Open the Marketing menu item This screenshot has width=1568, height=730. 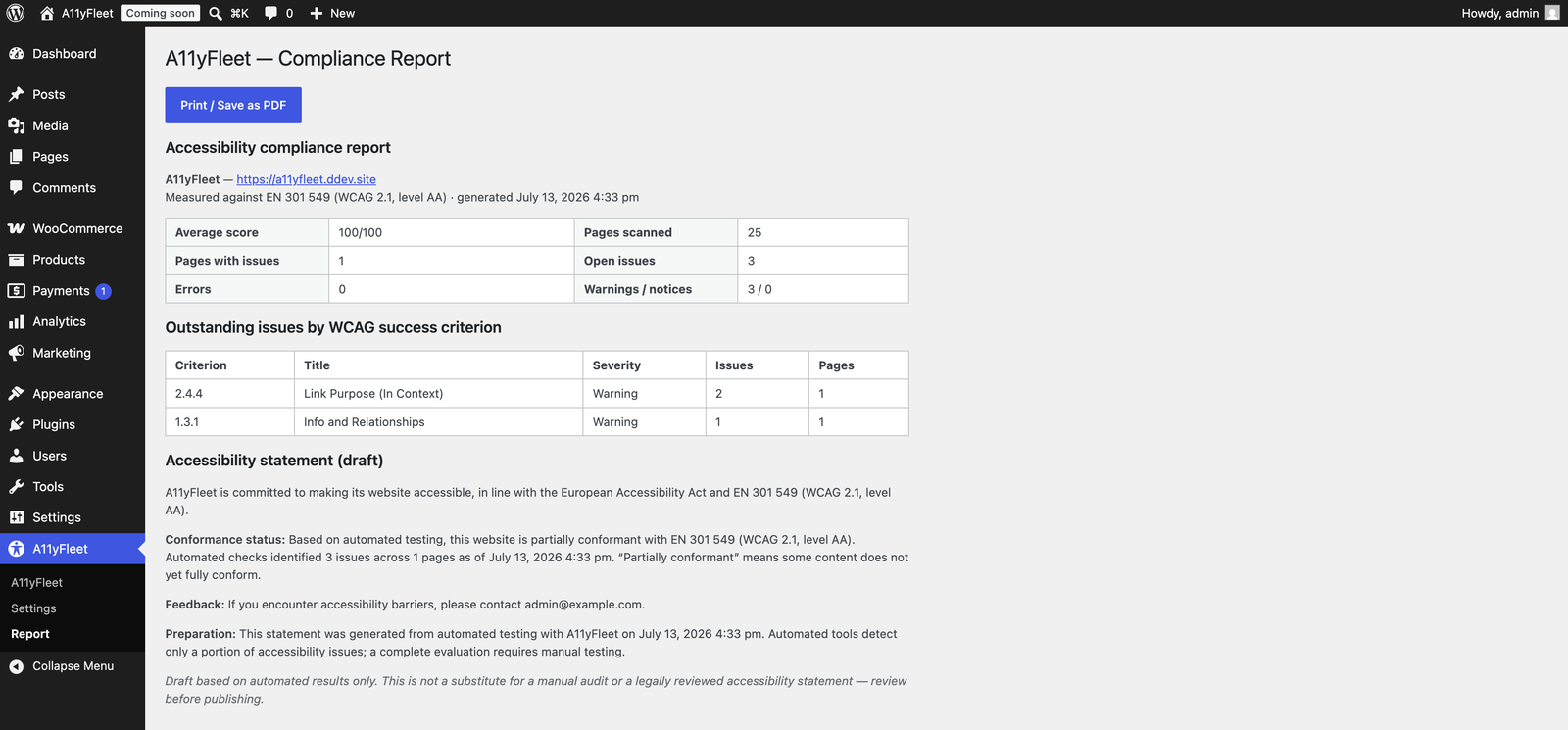pos(73,353)
